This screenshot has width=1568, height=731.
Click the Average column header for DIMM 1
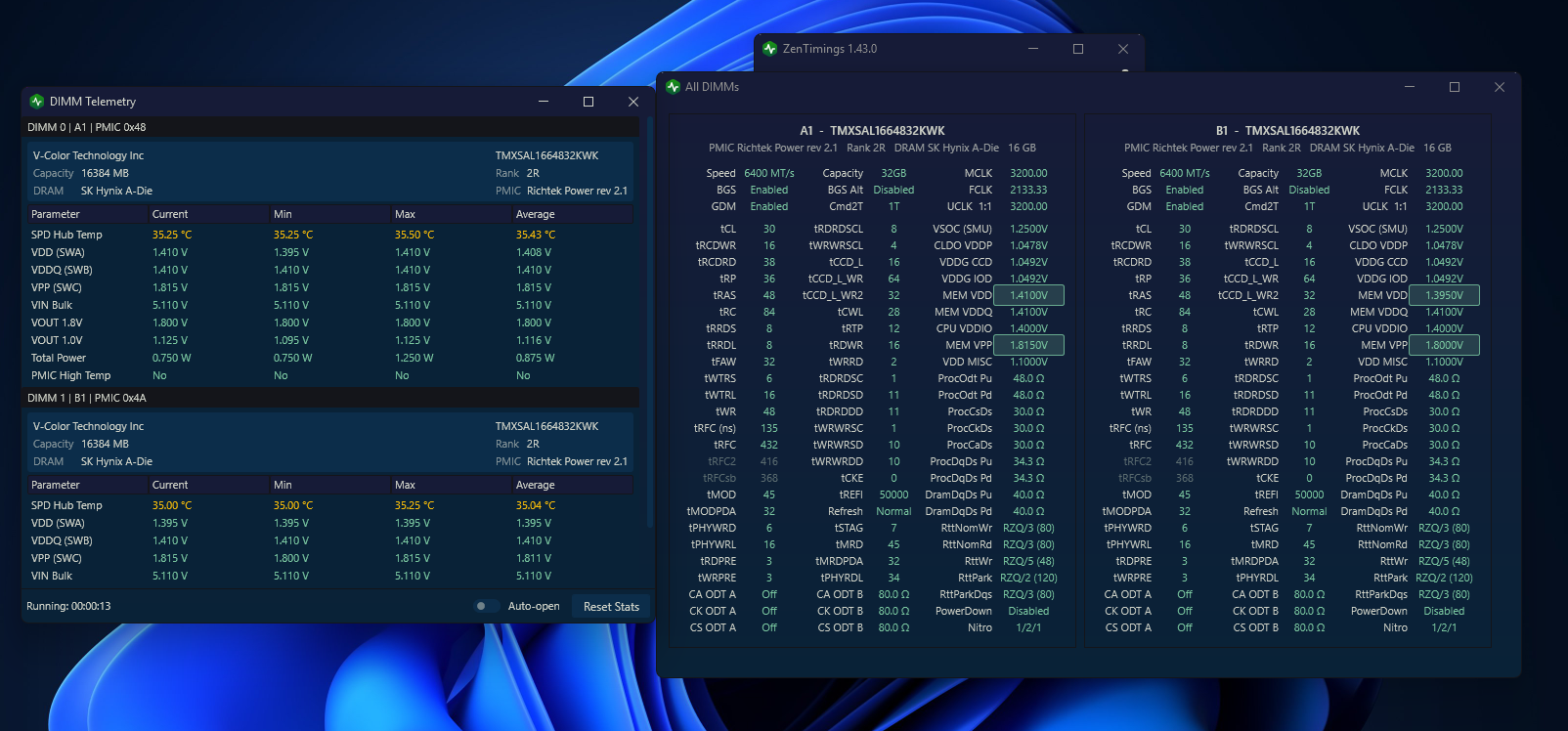point(573,485)
